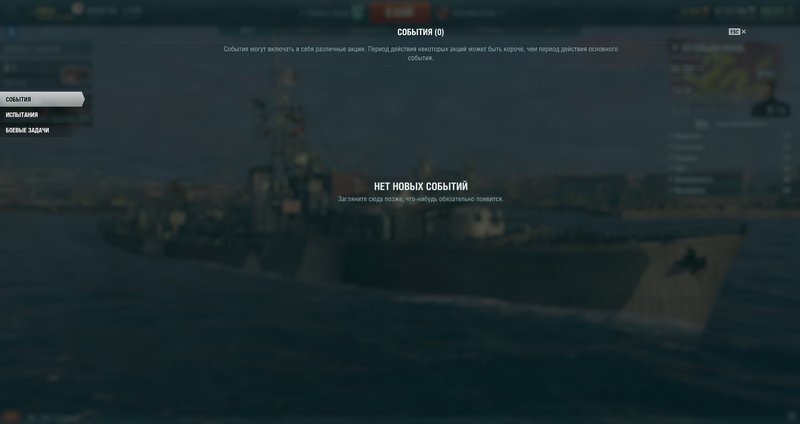The width and height of the screenshot is (800, 424).
Task: Open the commander portrait
Action: 770,99
